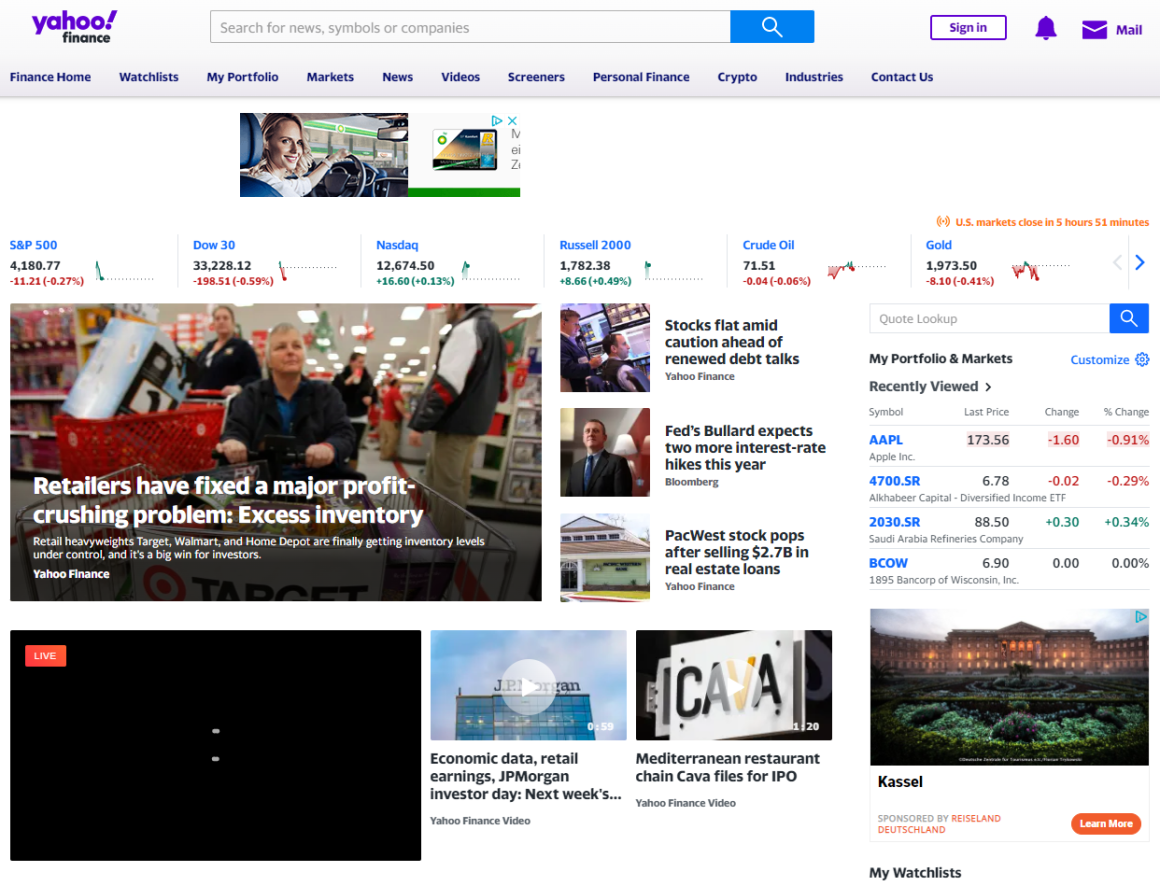Open the Target retailers headline image
This screenshot has height=886, width=1160.
(275, 452)
